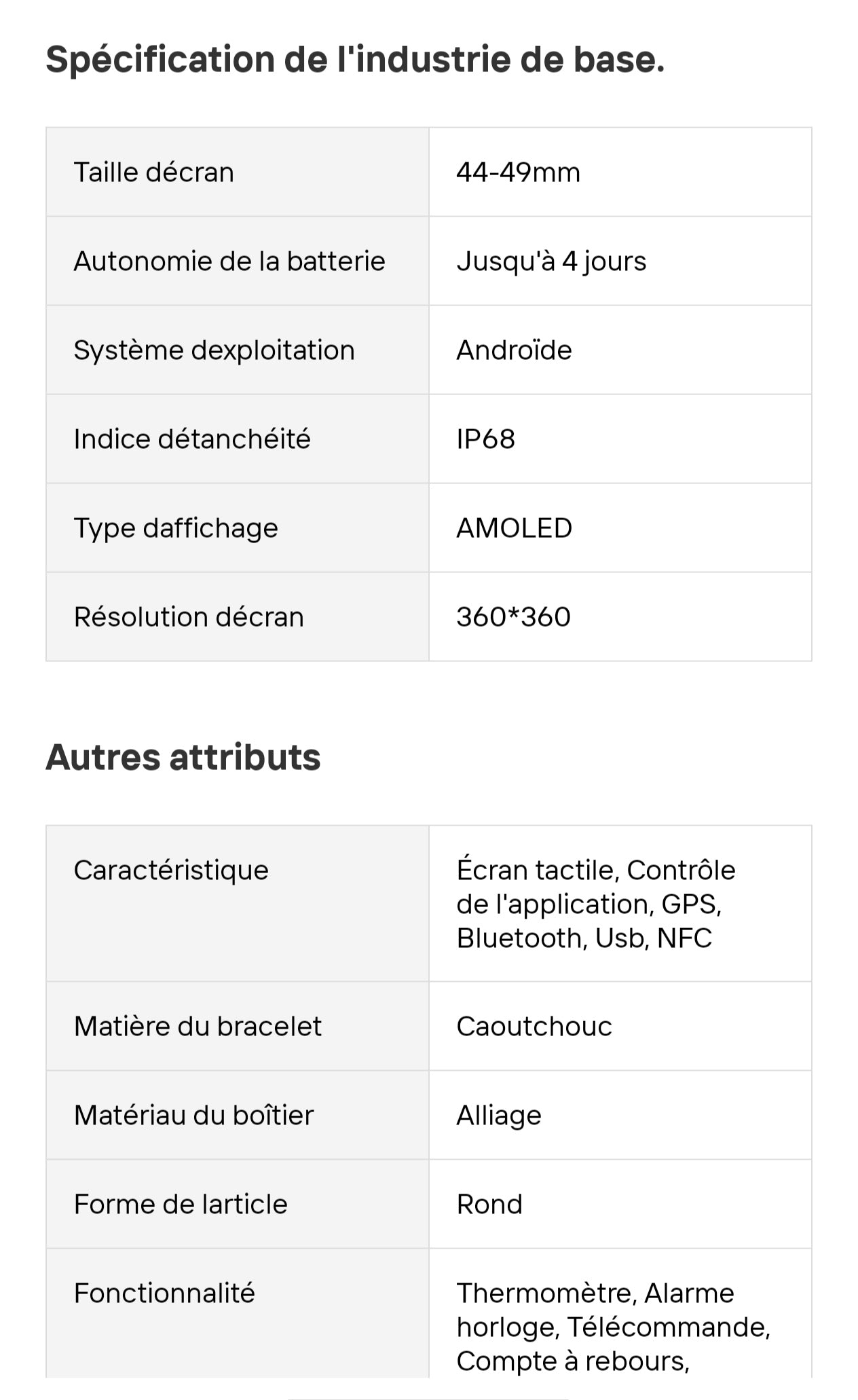The height and width of the screenshot is (1400, 858).
Task: Click the 'IP68' value cell
Action: pos(620,439)
